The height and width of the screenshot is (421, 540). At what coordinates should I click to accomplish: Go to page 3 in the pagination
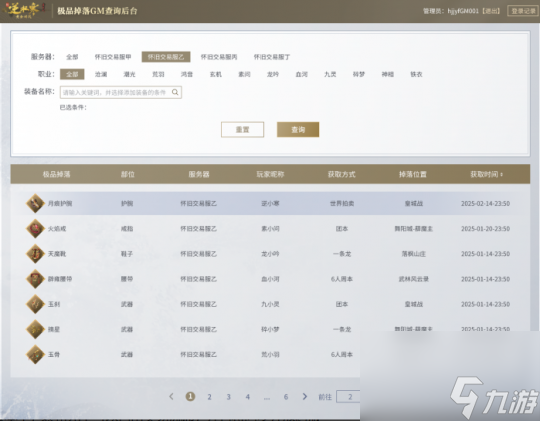228,397
